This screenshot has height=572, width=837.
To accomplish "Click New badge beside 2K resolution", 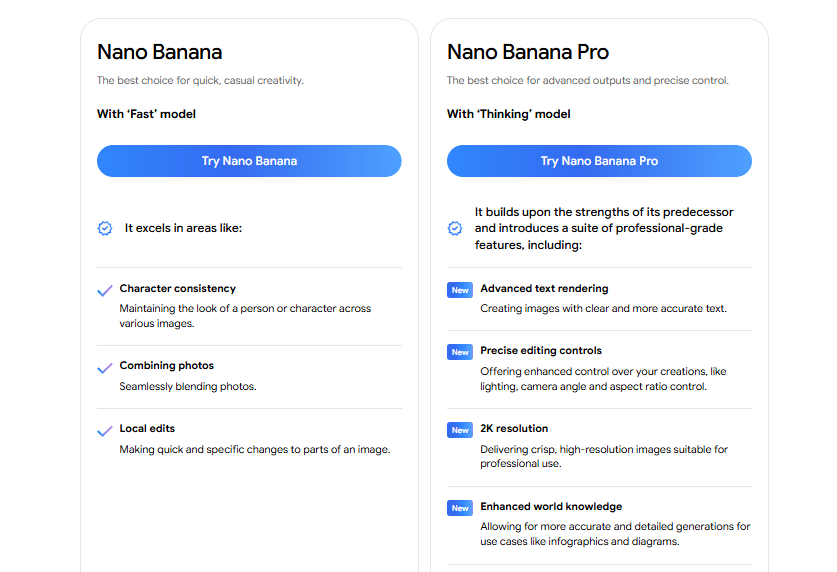I will [460, 430].
